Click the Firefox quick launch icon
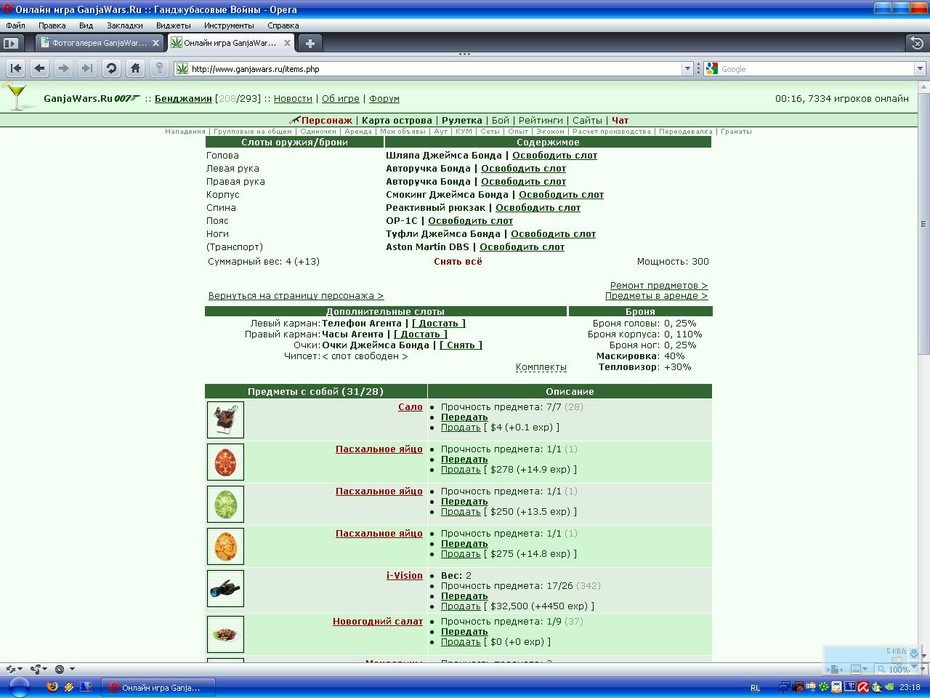Image resolution: width=930 pixels, height=698 pixels. click(x=52, y=687)
